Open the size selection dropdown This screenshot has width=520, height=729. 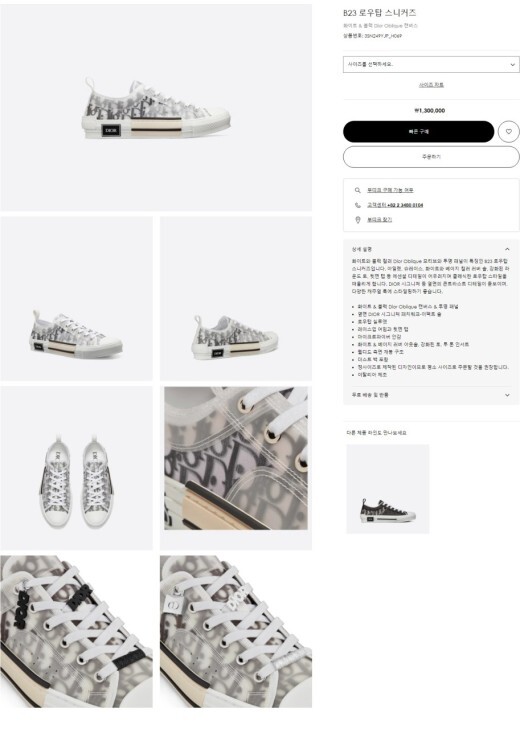pyautogui.click(x=431, y=65)
